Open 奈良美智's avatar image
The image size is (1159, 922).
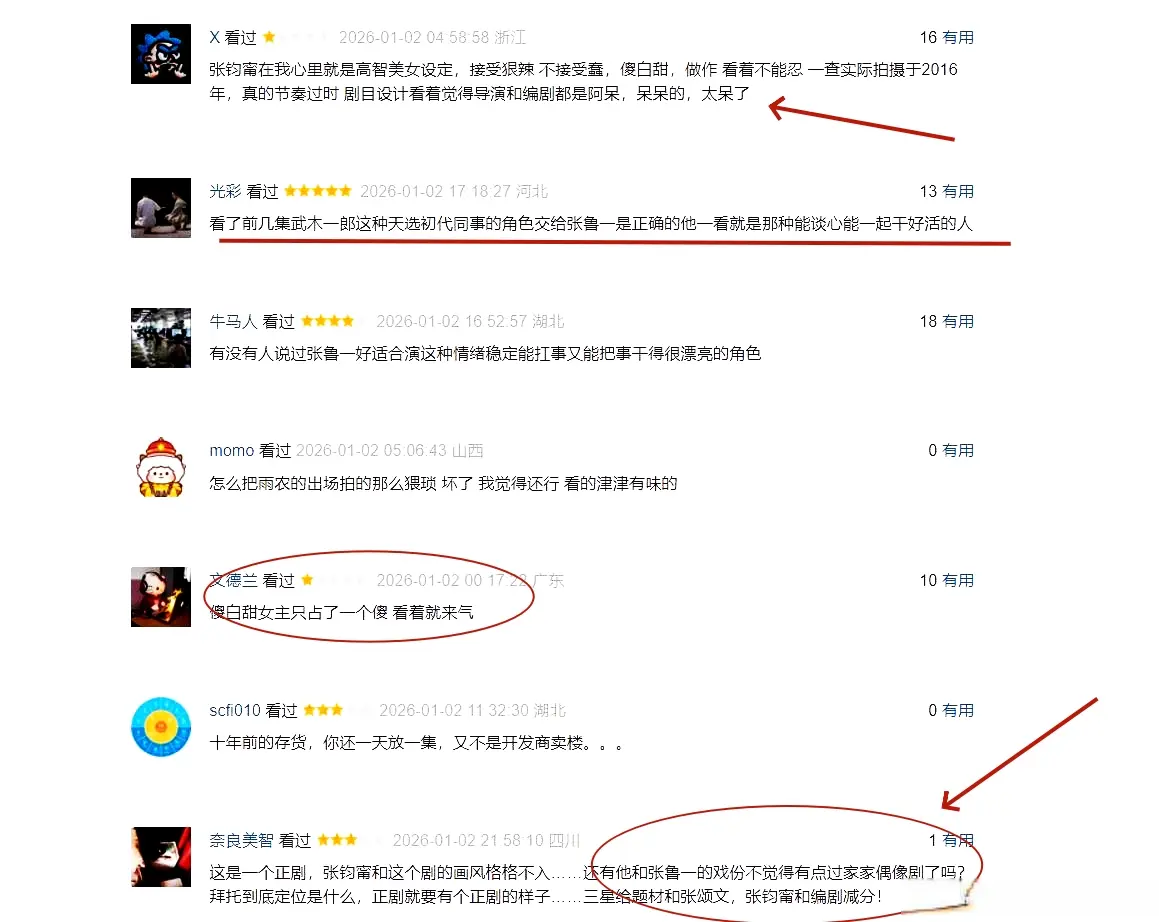coord(160,856)
